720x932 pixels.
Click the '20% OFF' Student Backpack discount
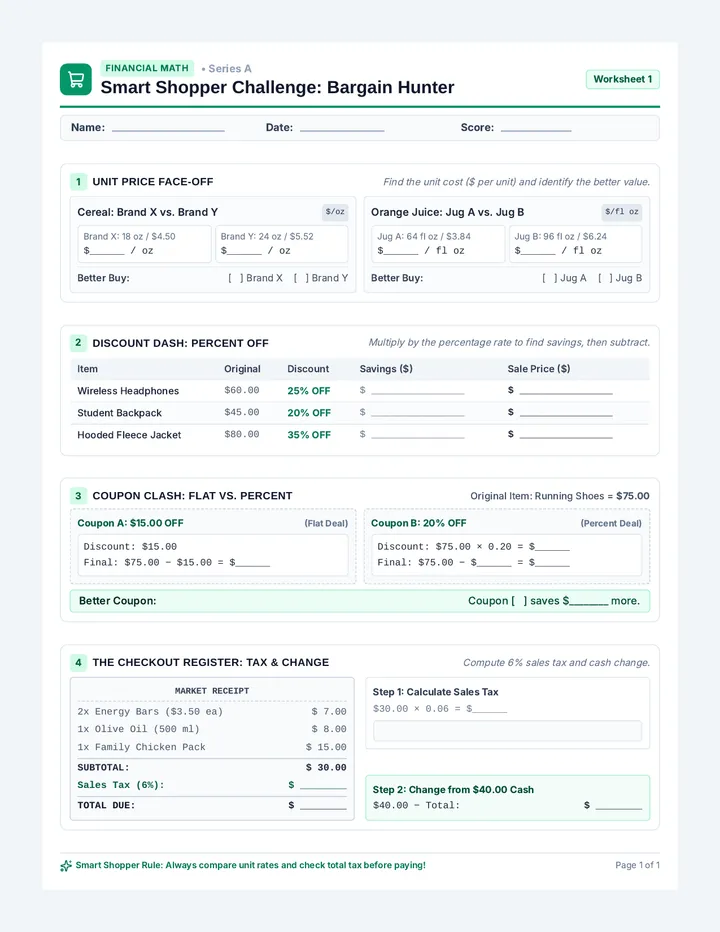tap(309, 413)
